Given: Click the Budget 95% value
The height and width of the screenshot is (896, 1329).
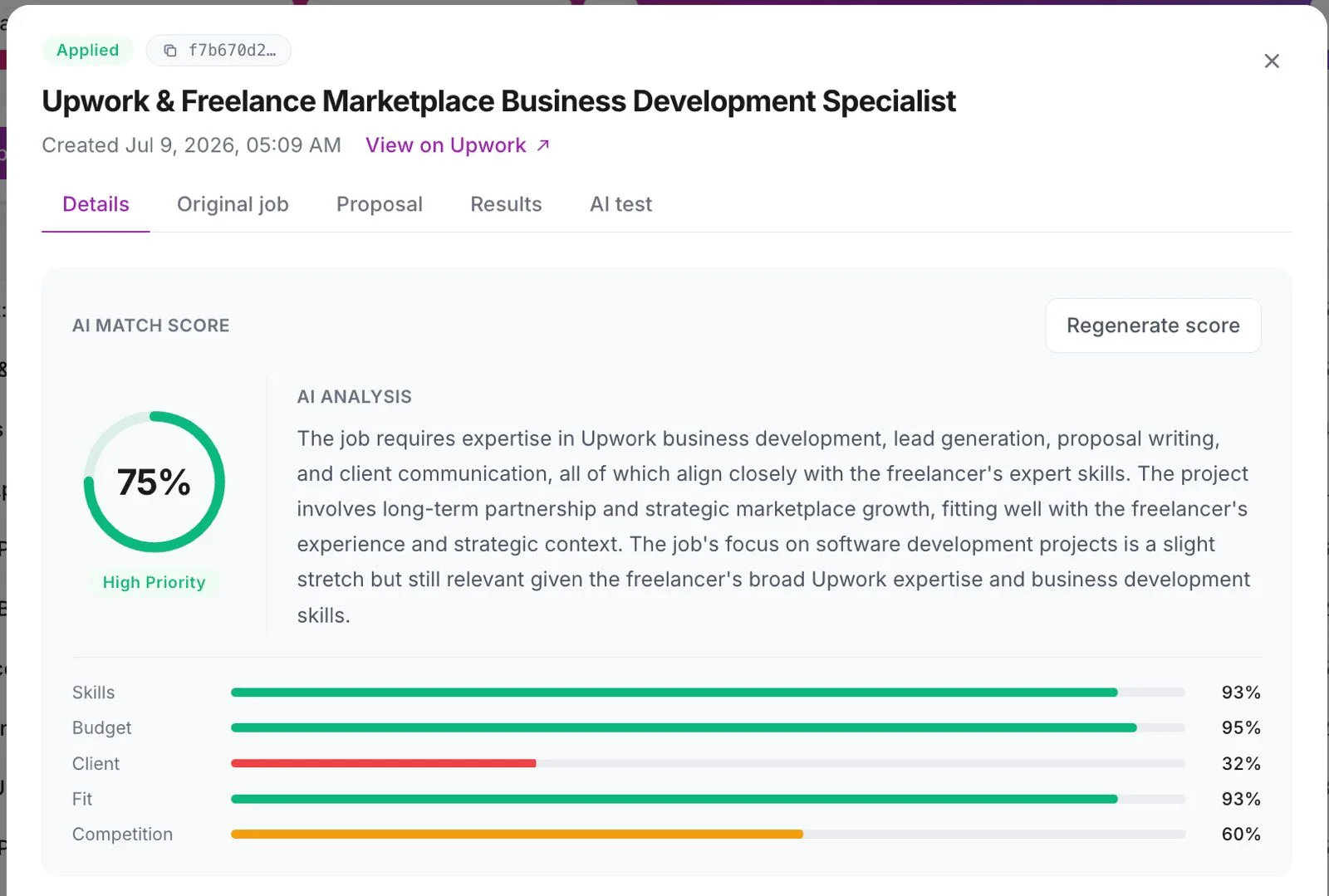Looking at the screenshot, I should tap(1241, 727).
